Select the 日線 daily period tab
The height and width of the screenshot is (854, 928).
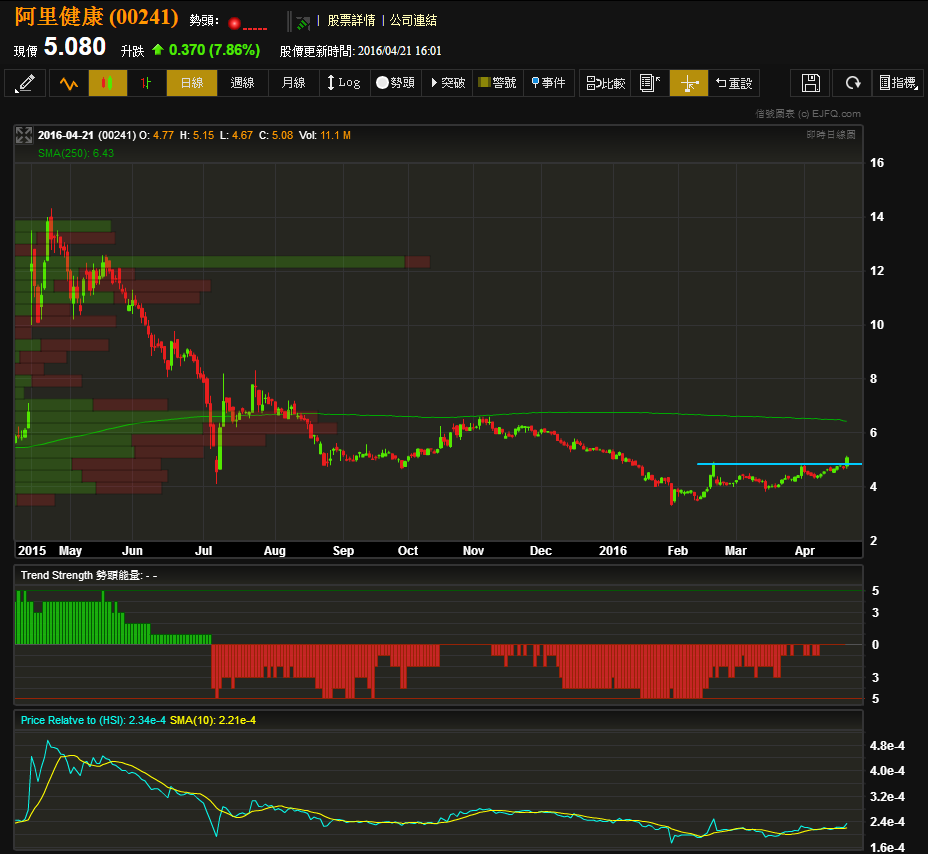[192, 83]
